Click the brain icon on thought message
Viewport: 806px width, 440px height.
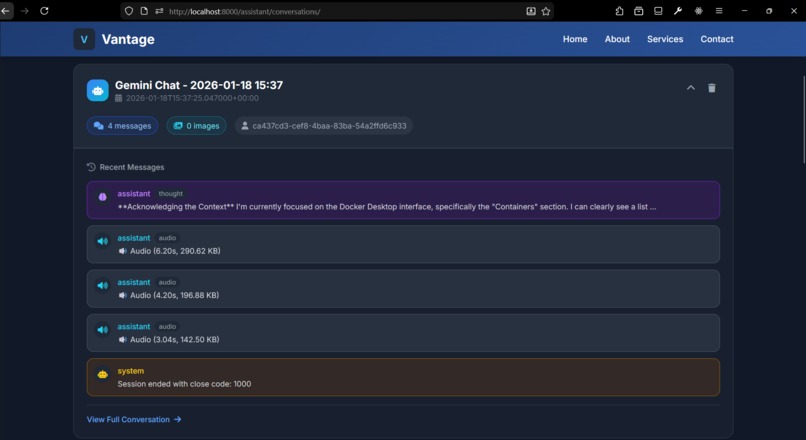click(102, 196)
